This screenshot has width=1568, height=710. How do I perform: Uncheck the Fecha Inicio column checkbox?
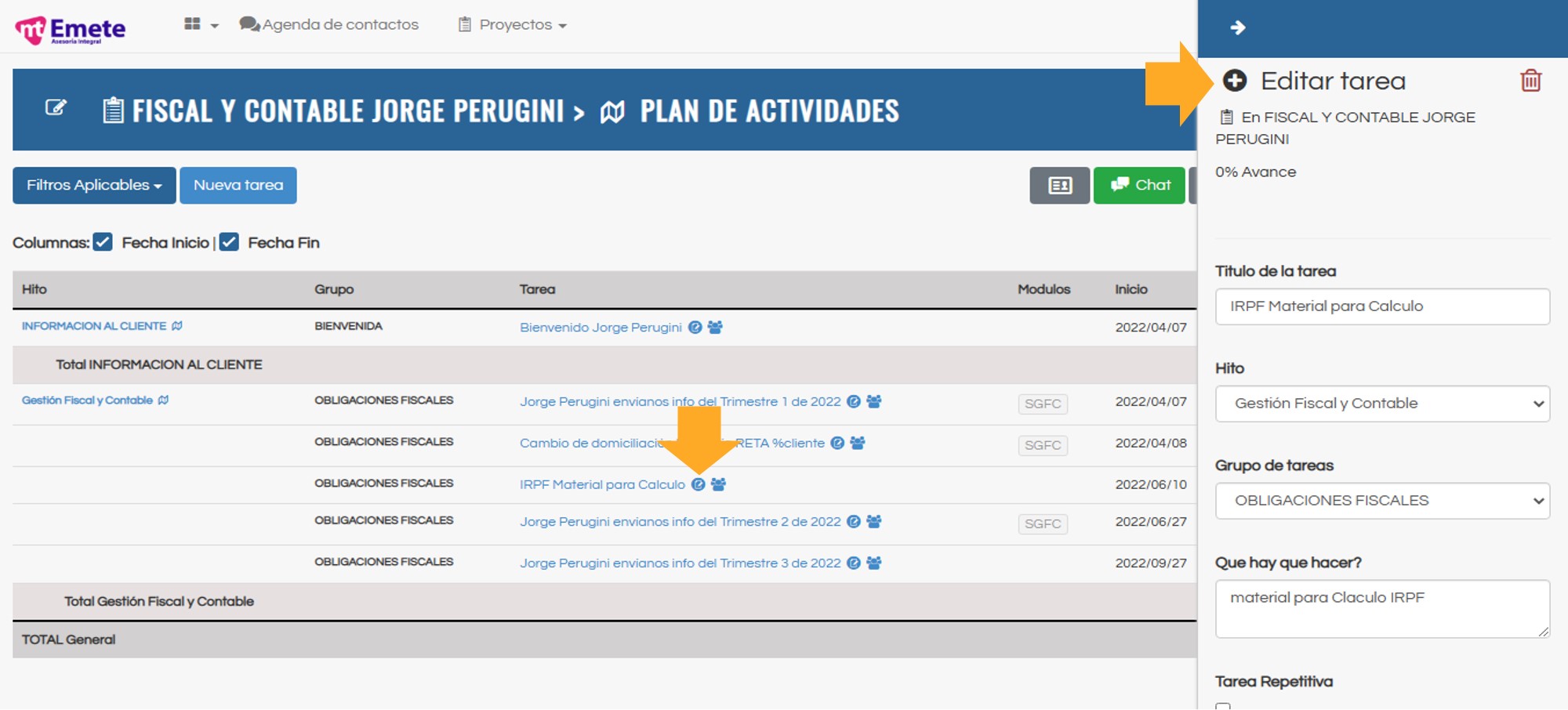[103, 242]
